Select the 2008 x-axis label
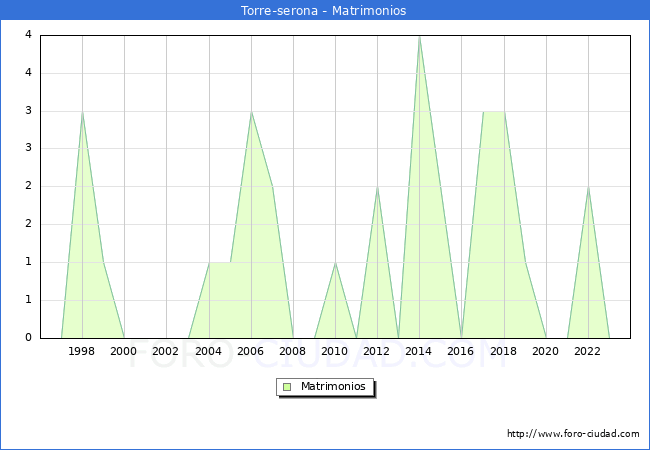 (x=293, y=351)
